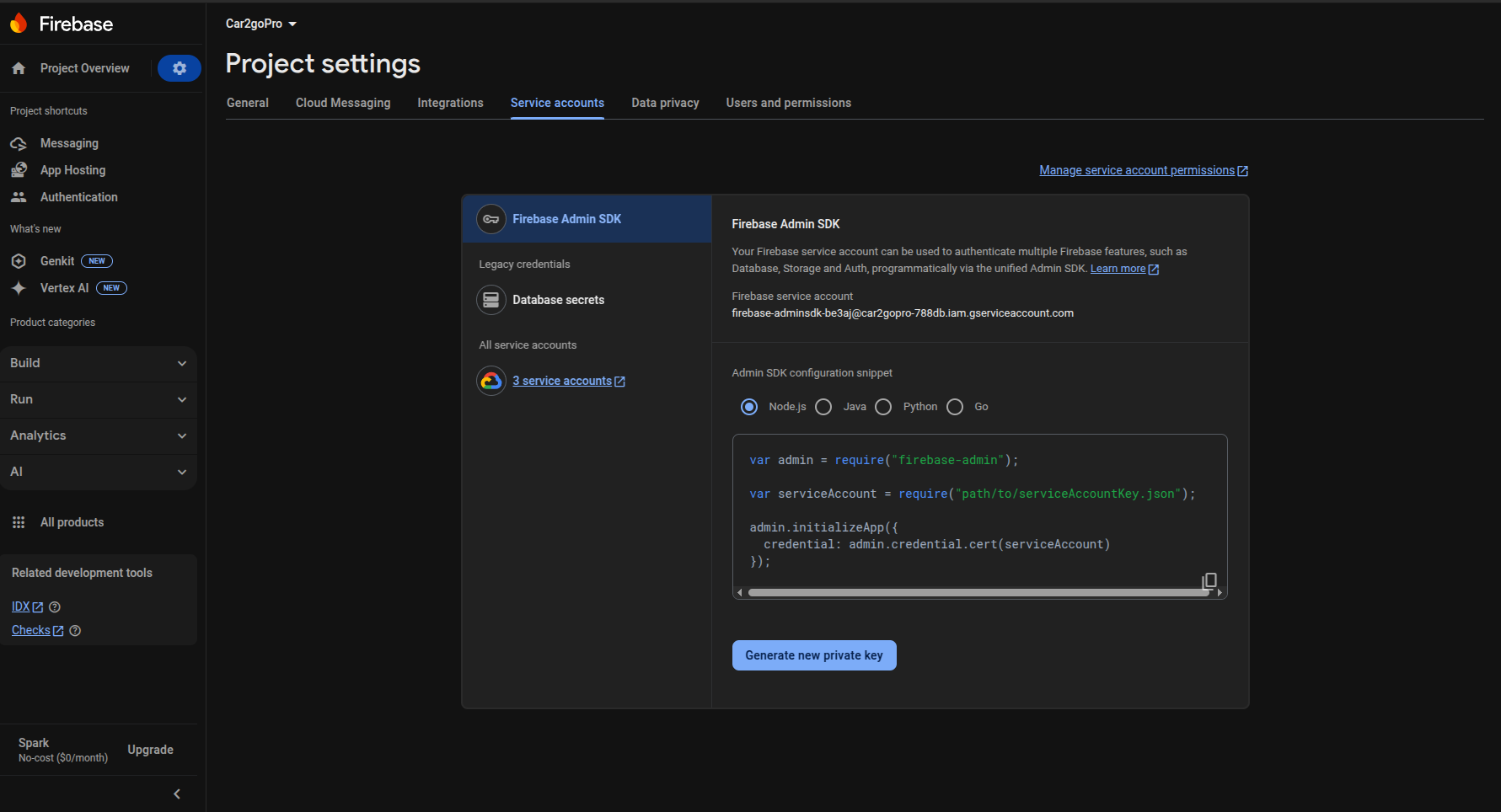This screenshot has width=1501, height=812.
Task: Click the code snippet horizontal scrollbar
Action: click(978, 593)
